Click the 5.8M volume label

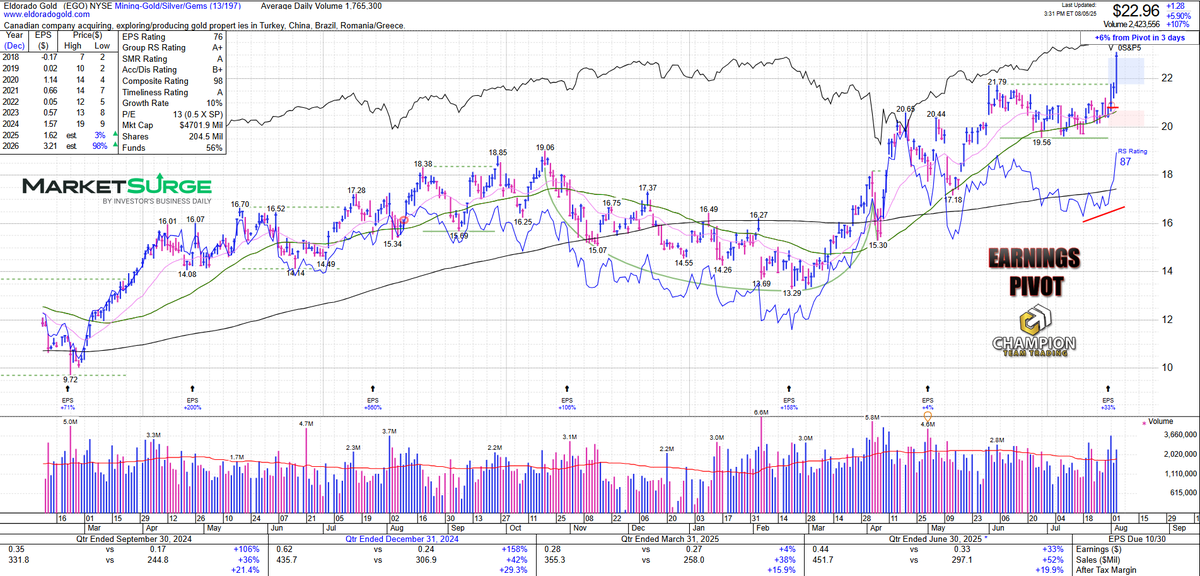[x=872, y=417]
